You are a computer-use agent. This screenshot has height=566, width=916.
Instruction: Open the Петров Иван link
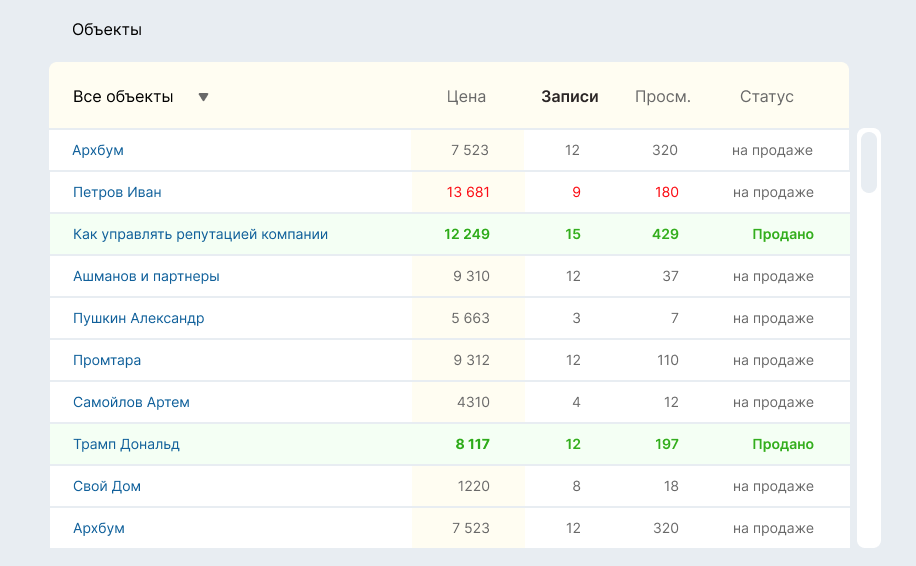click(x=117, y=192)
